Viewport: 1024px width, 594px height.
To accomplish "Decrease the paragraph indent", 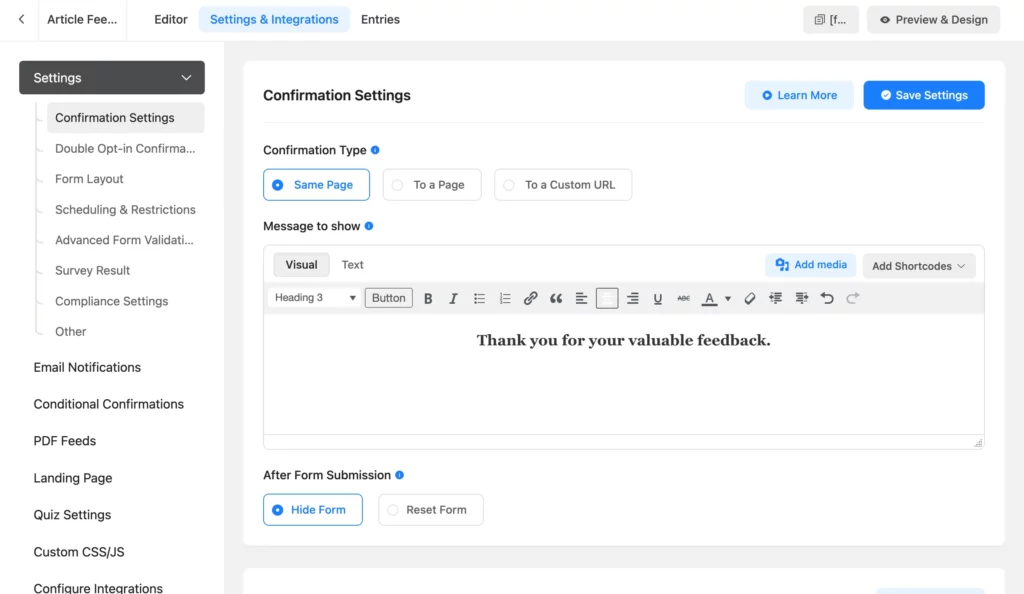I will click(775, 298).
